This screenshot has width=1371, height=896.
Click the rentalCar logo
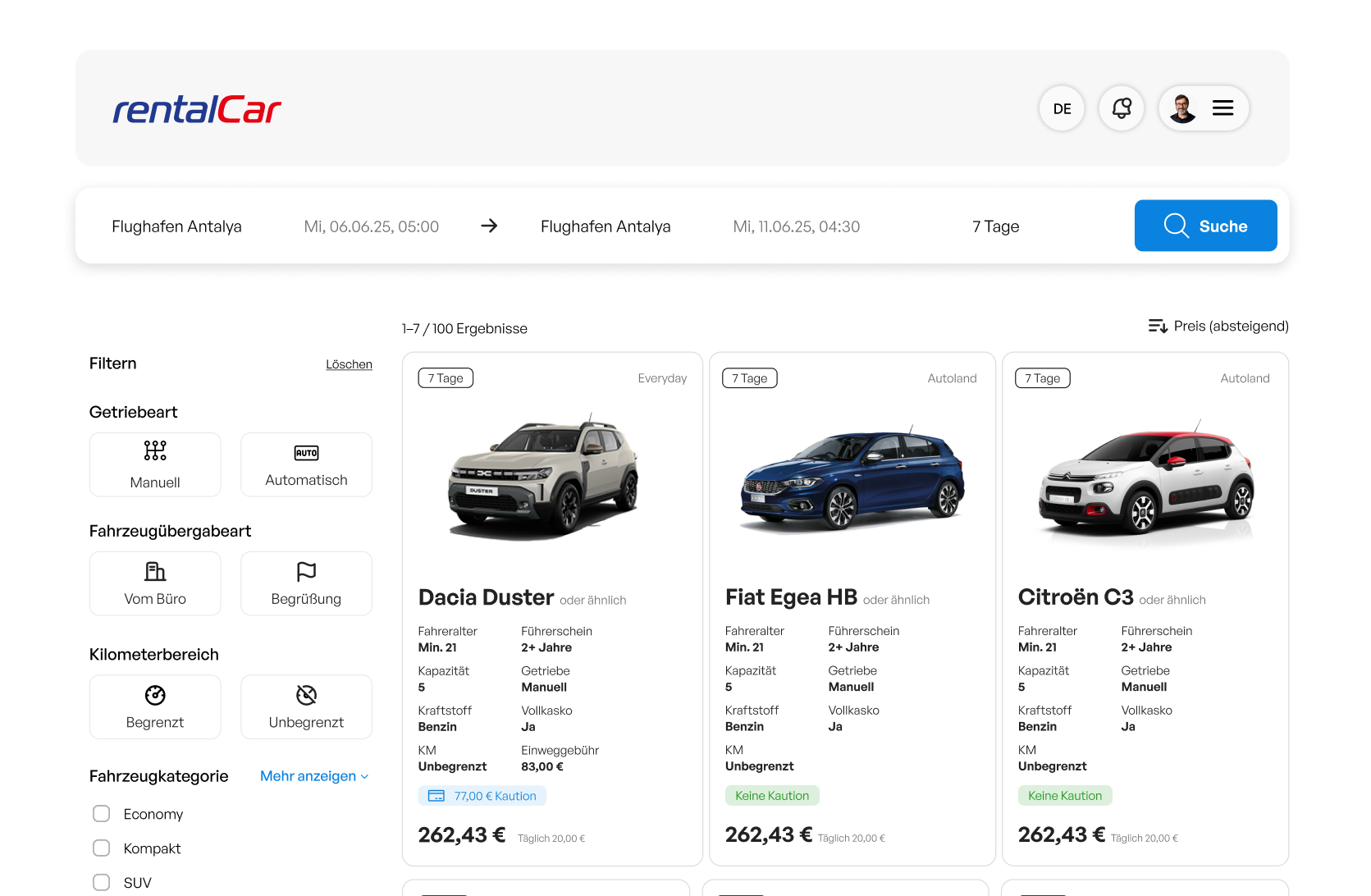(x=197, y=109)
